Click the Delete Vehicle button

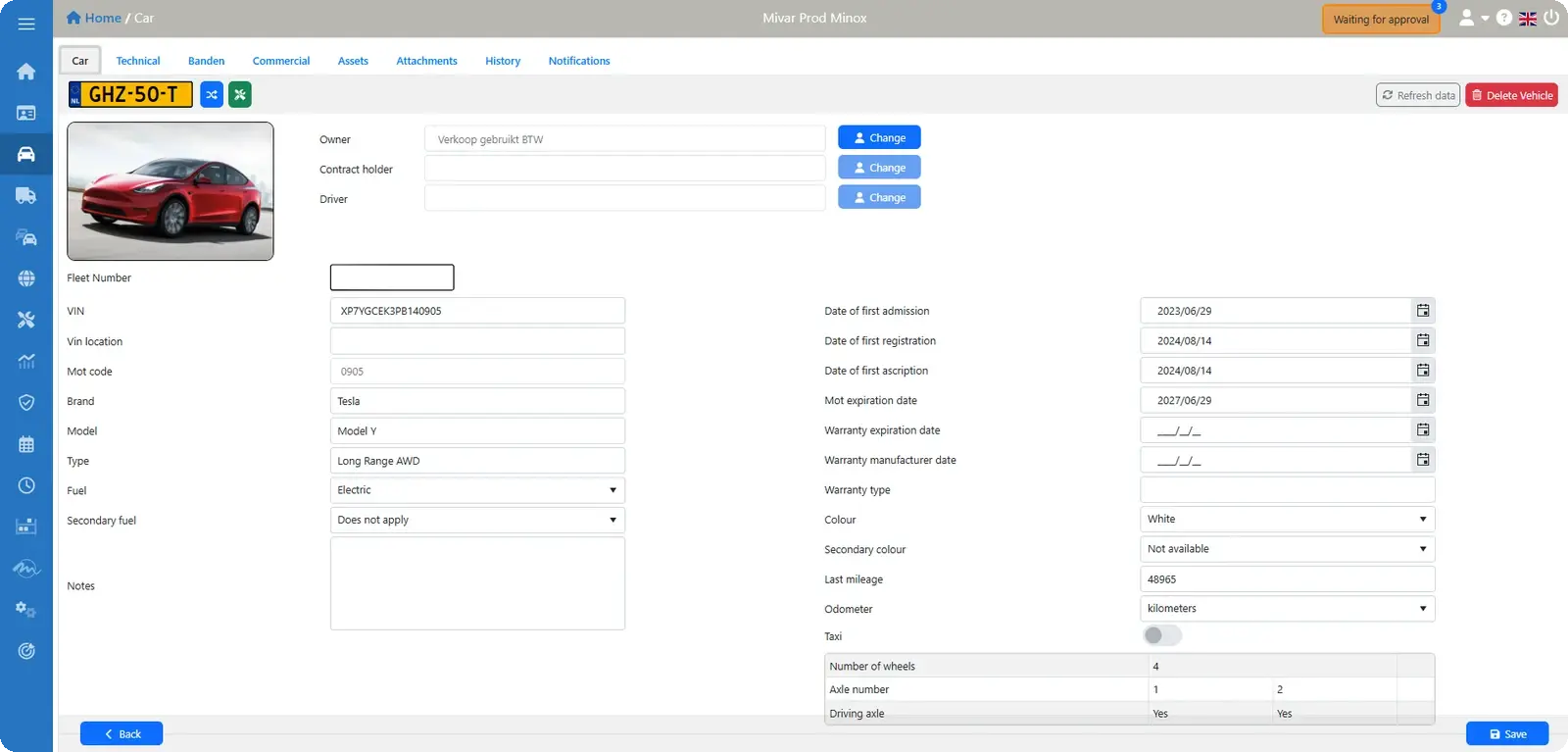[x=1511, y=95]
